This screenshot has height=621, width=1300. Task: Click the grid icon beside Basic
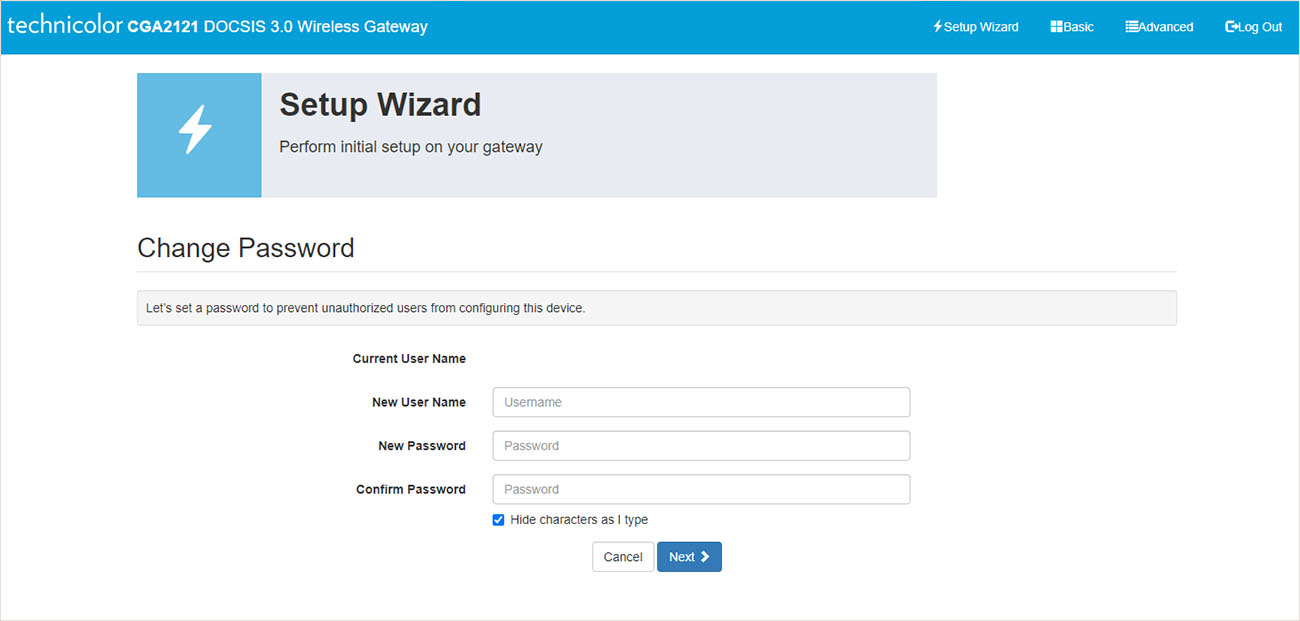[x=1056, y=27]
